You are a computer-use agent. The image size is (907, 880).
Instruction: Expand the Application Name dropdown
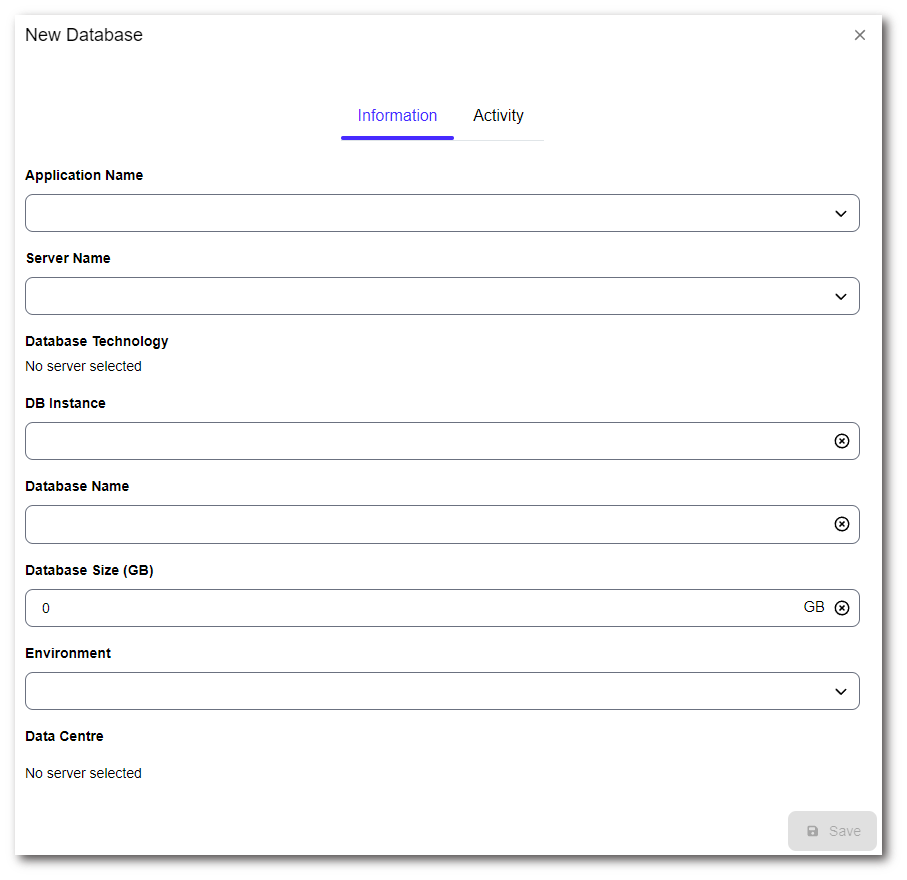pos(841,213)
